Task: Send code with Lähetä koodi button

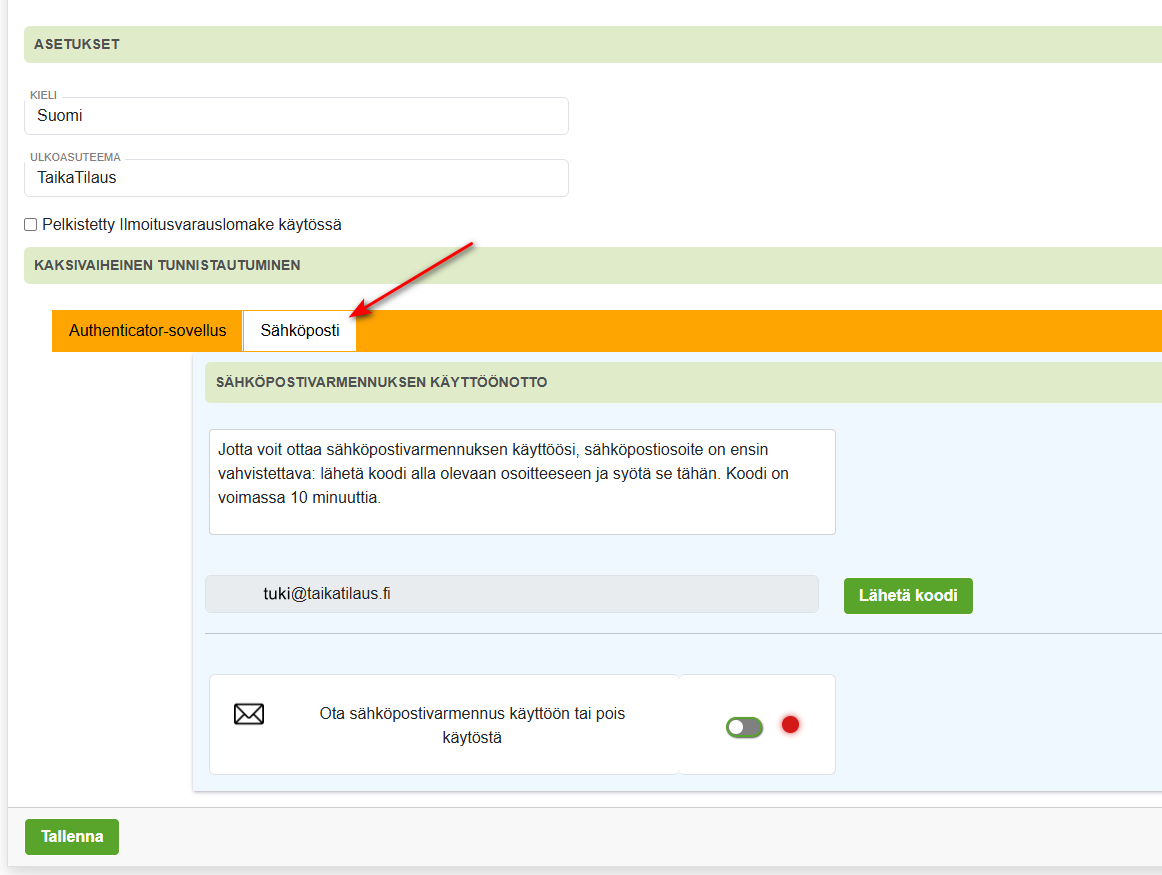Action: (x=908, y=596)
